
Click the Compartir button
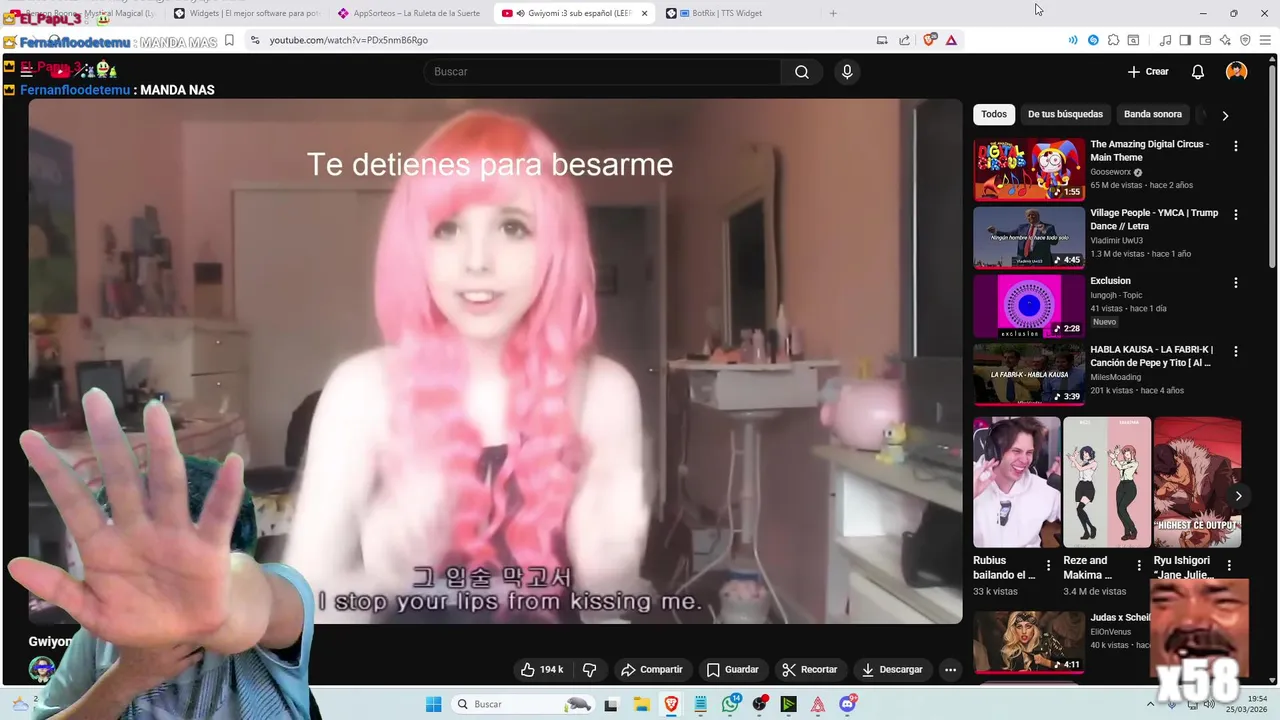click(652, 669)
